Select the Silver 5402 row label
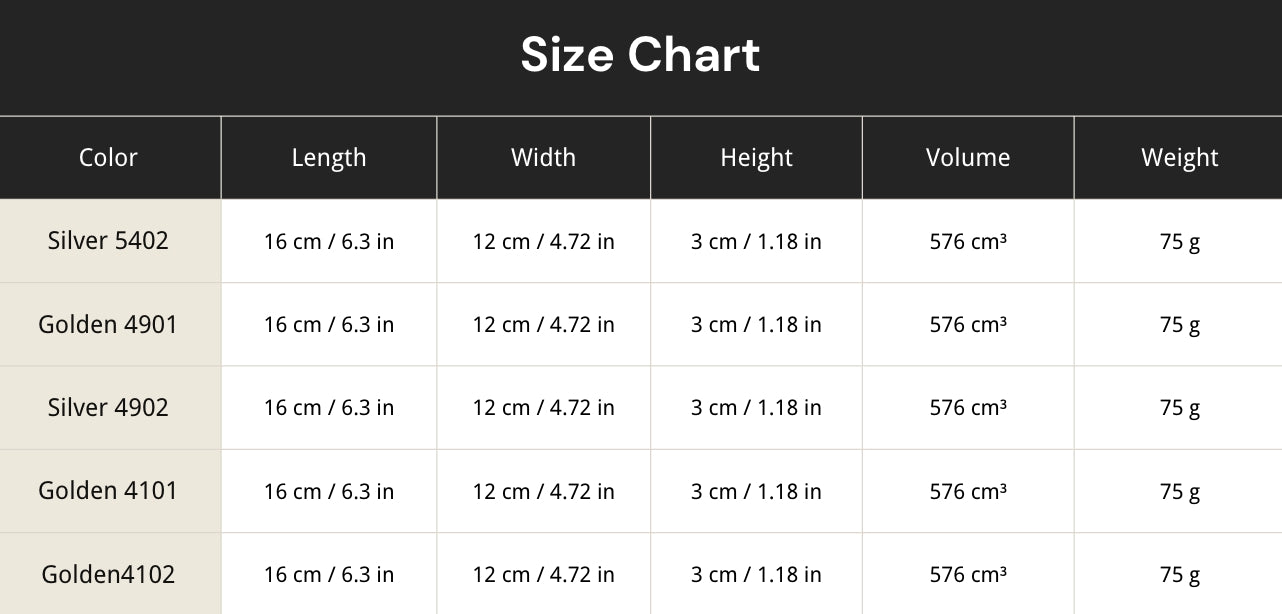Image resolution: width=1282 pixels, height=614 pixels. [x=108, y=240]
